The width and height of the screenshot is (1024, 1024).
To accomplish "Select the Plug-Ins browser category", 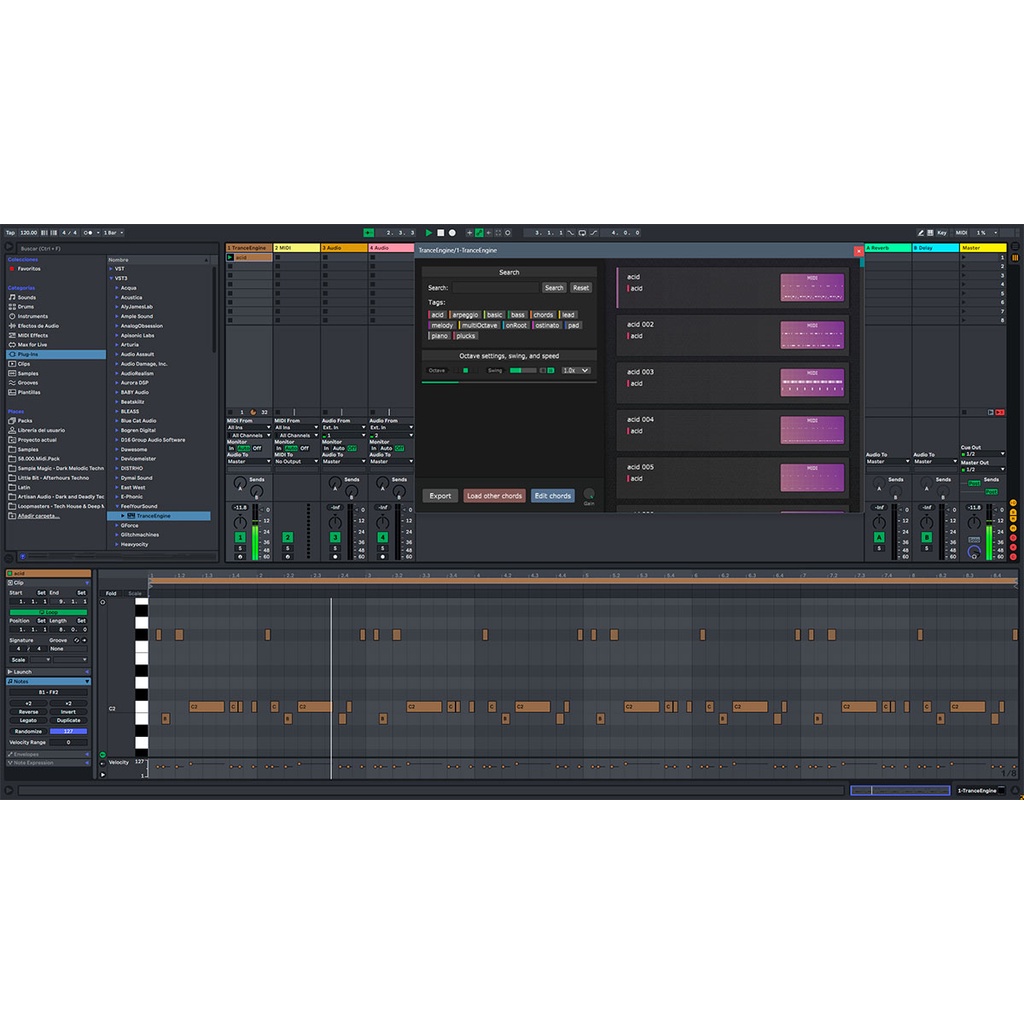I will [x=30, y=354].
